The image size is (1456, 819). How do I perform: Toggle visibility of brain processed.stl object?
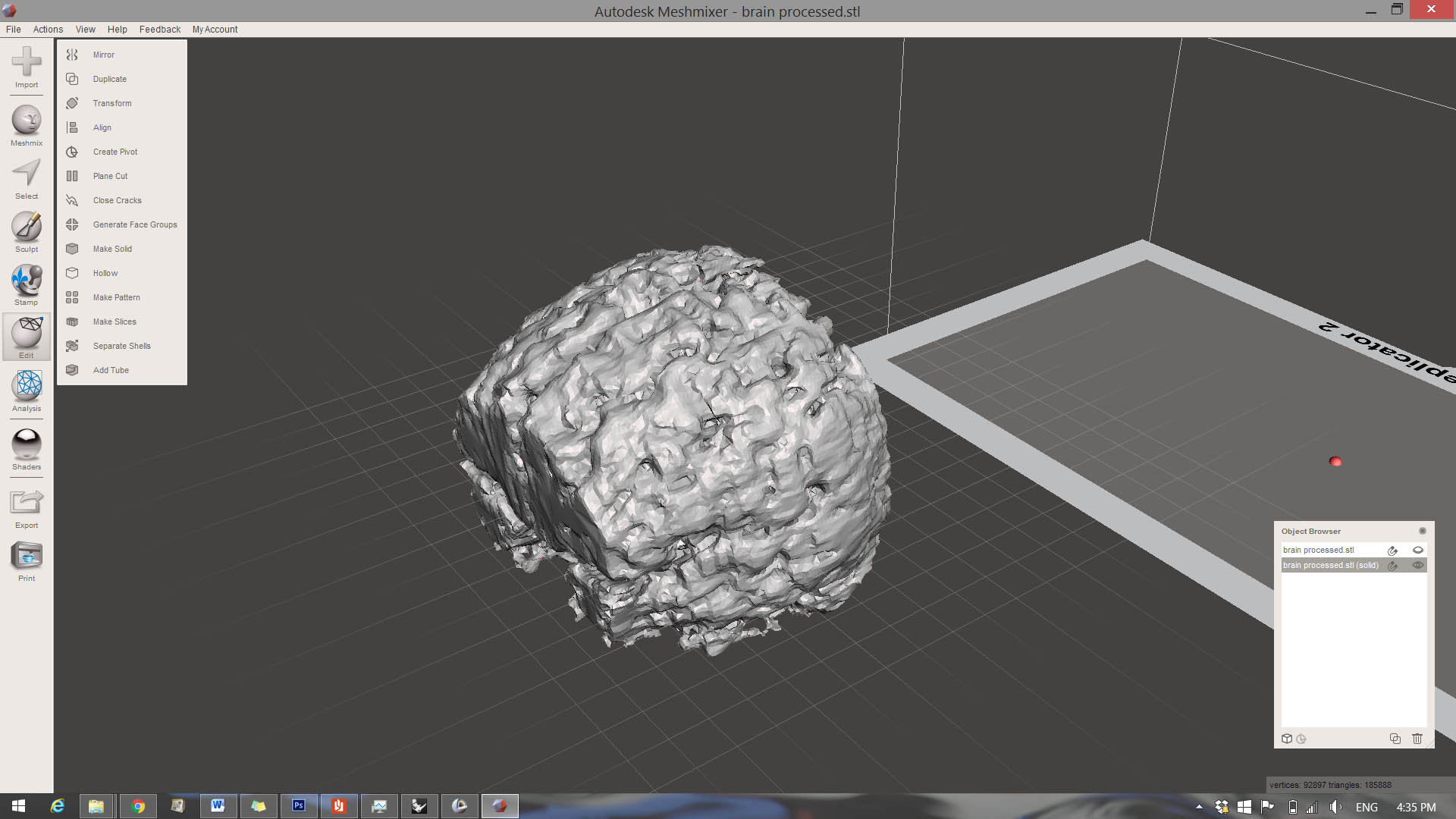pyautogui.click(x=1417, y=550)
